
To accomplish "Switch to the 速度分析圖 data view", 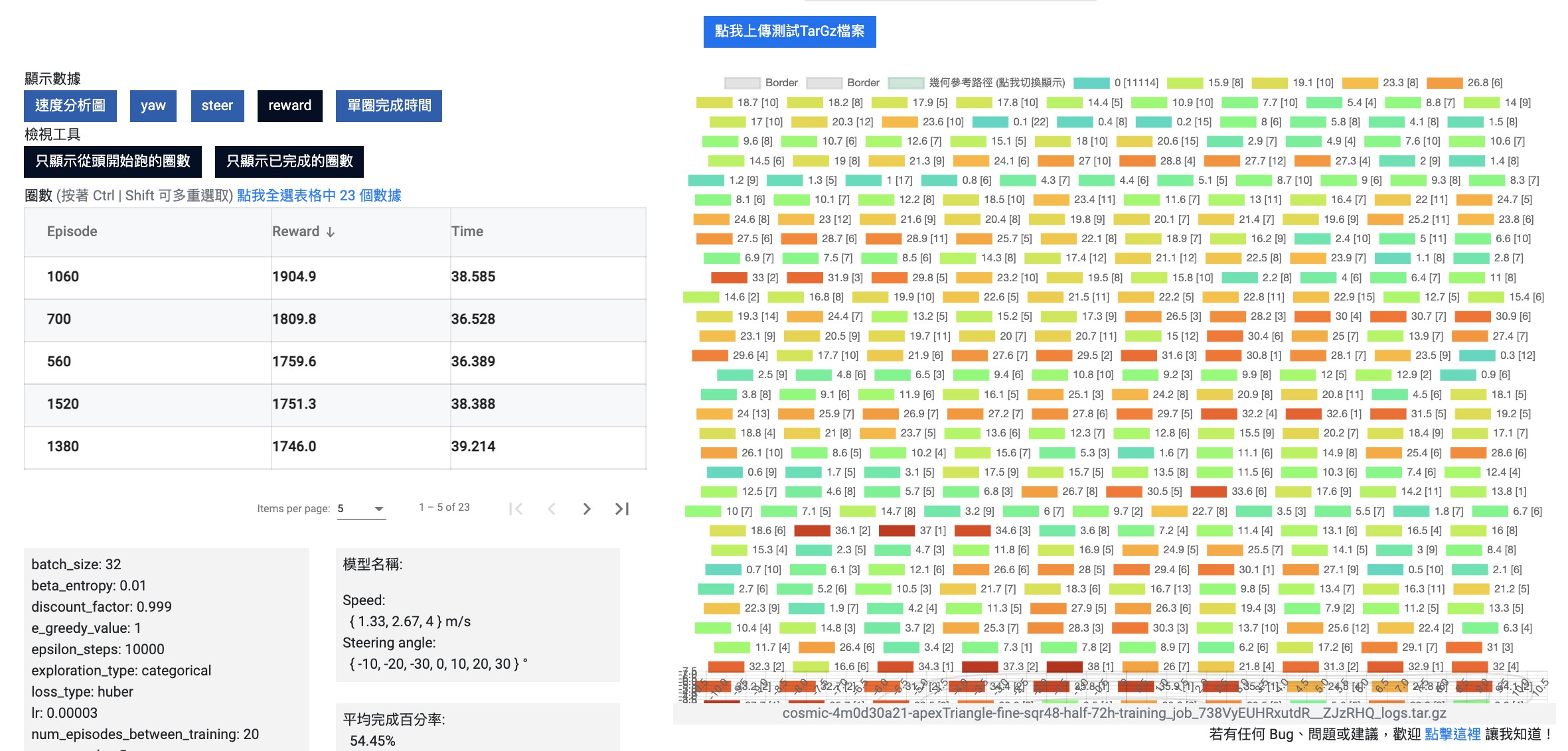I will (x=70, y=105).
